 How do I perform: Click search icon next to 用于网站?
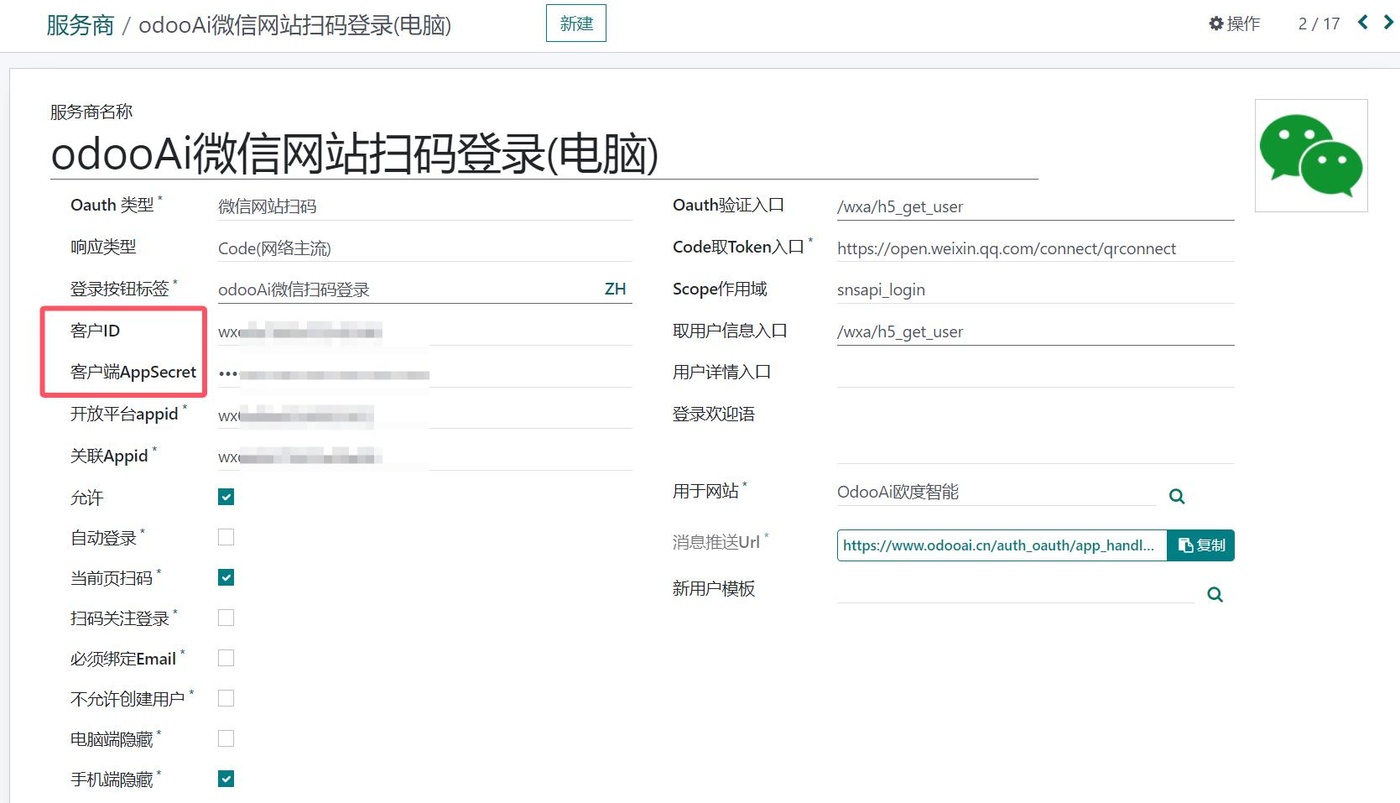coord(1177,496)
